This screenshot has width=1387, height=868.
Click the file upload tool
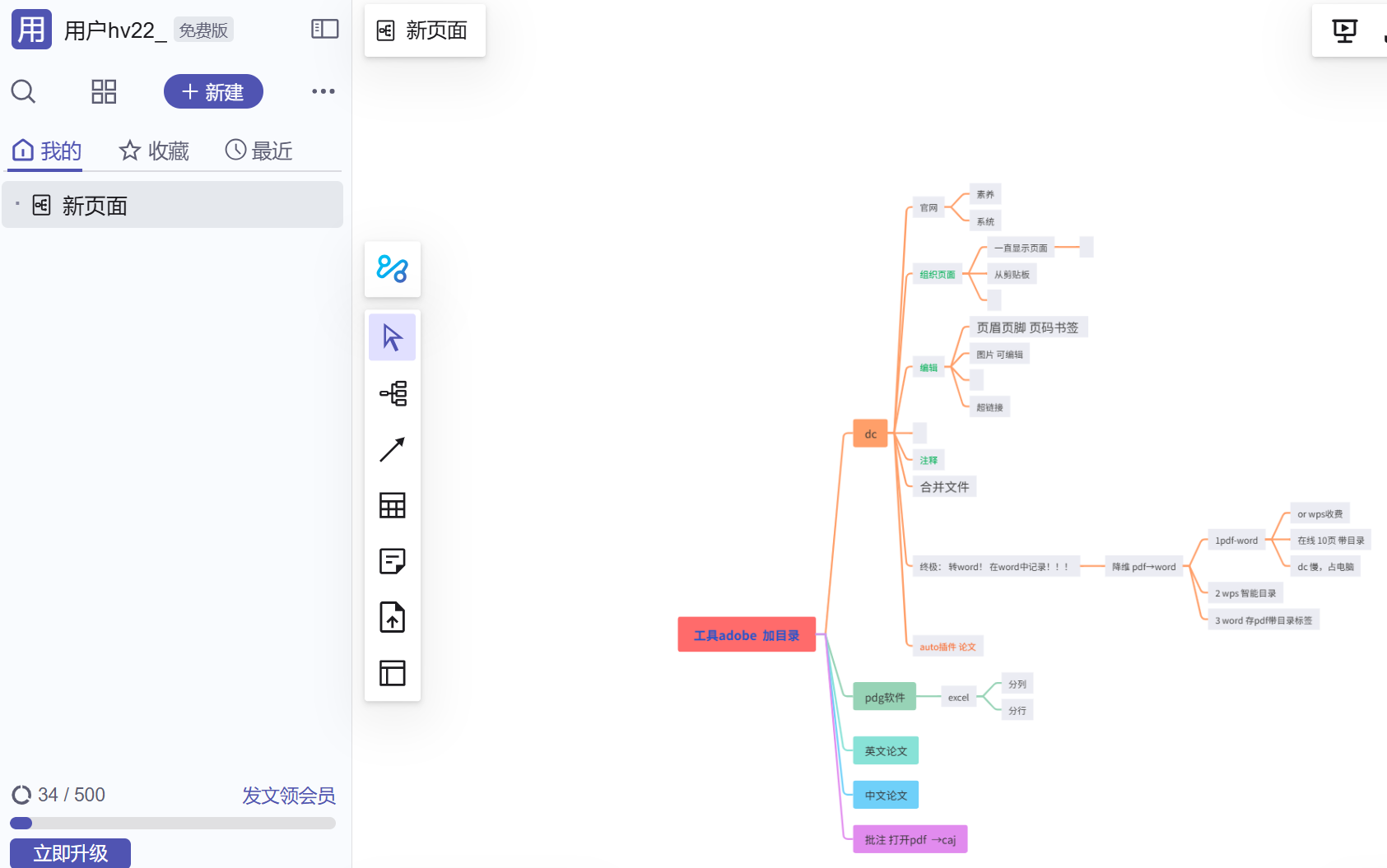pyautogui.click(x=393, y=617)
